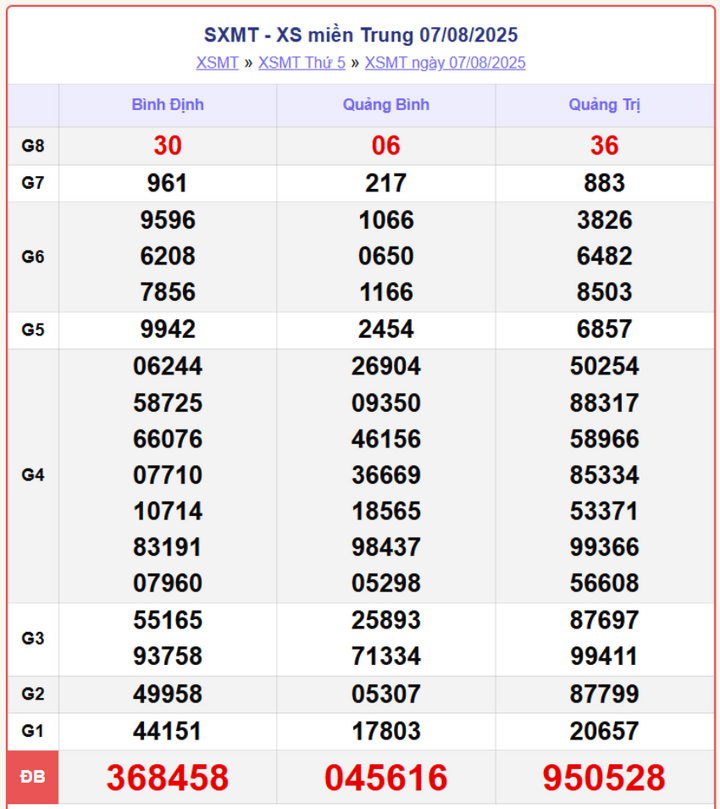This screenshot has height=809, width=720.
Task: Click special prize 045616 for Quảng Bình
Action: point(386,778)
